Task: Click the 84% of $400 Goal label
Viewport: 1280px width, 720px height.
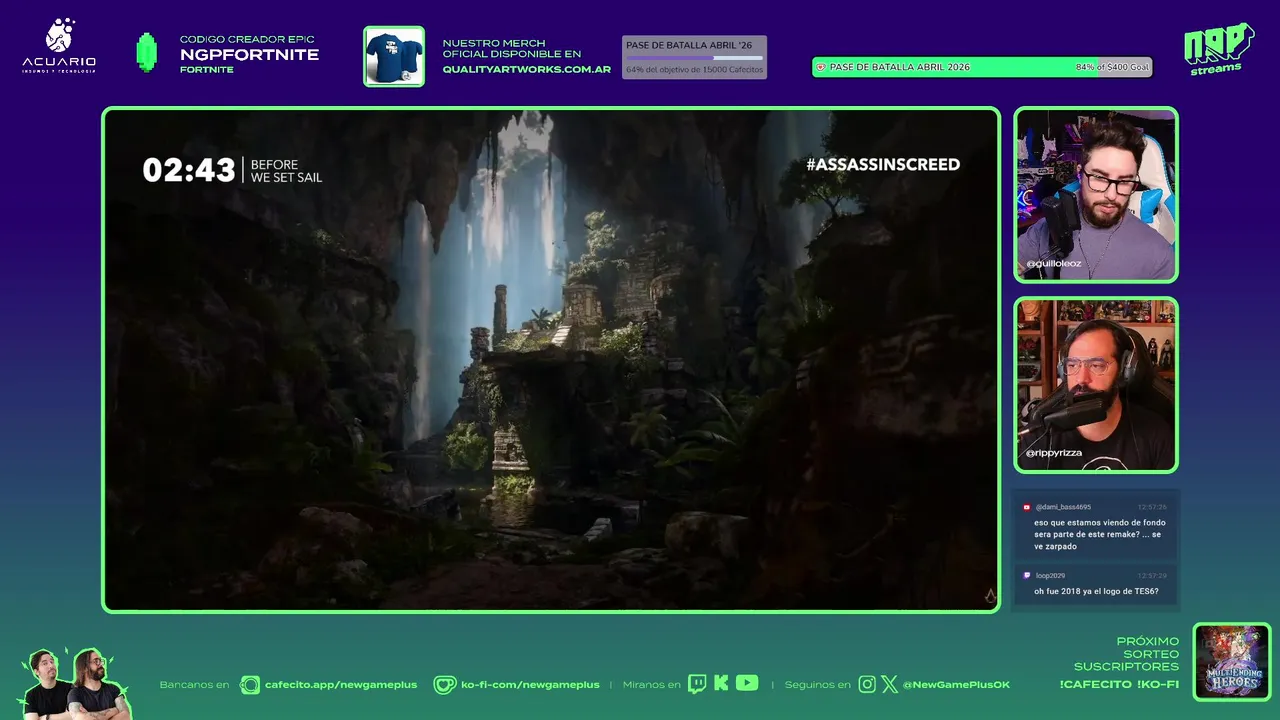Action: [1112, 67]
